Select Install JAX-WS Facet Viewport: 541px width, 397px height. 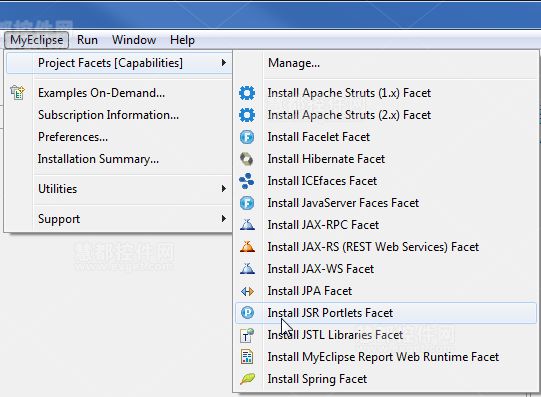point(386,269)
